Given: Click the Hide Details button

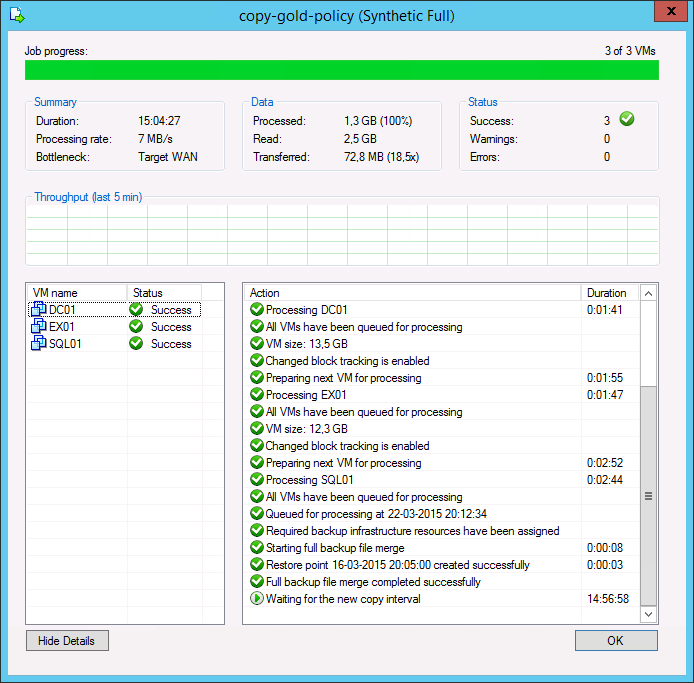Looking at the screenshot, I should pyautogui.click(x=67, y=640).
